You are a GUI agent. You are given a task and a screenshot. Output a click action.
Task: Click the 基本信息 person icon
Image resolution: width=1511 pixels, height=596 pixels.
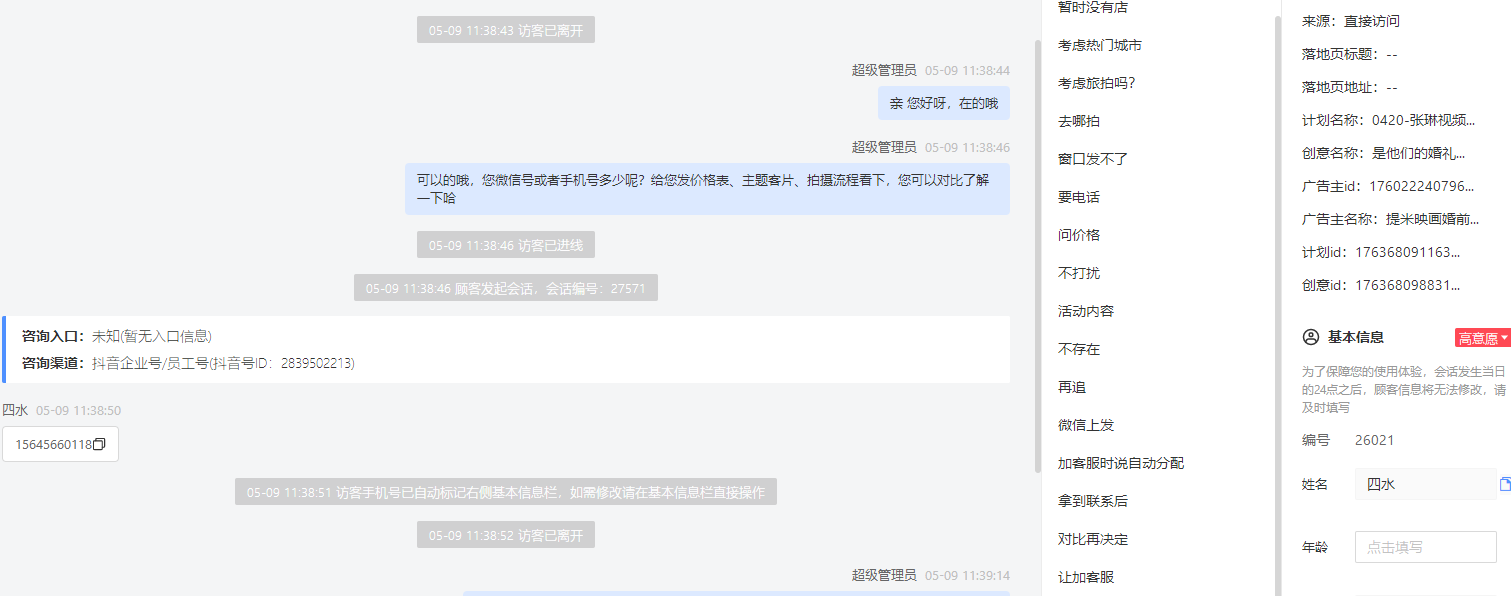pos(1310,338)
